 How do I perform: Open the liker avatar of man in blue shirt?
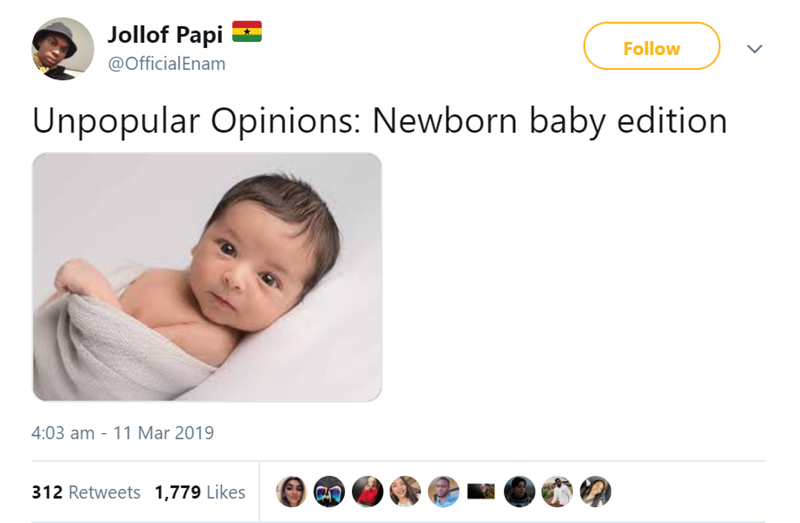click(443, 491)
